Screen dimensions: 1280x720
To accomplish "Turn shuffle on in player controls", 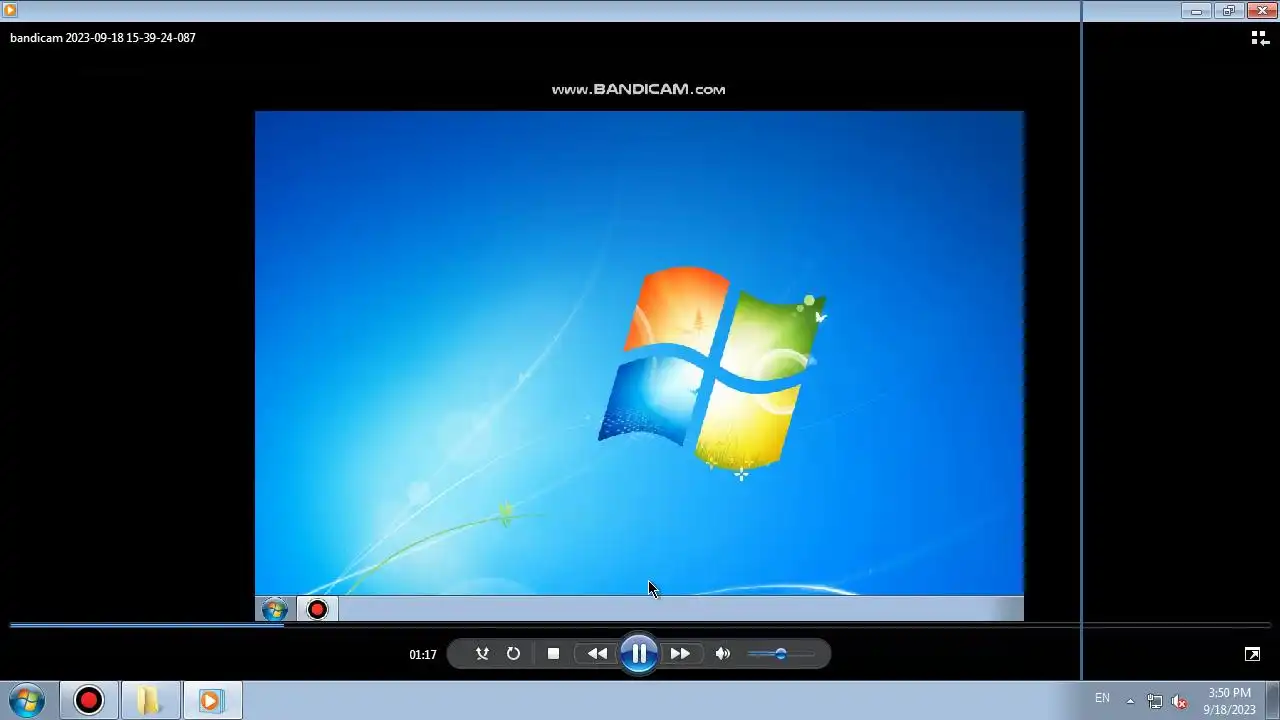I will (482, 654).
